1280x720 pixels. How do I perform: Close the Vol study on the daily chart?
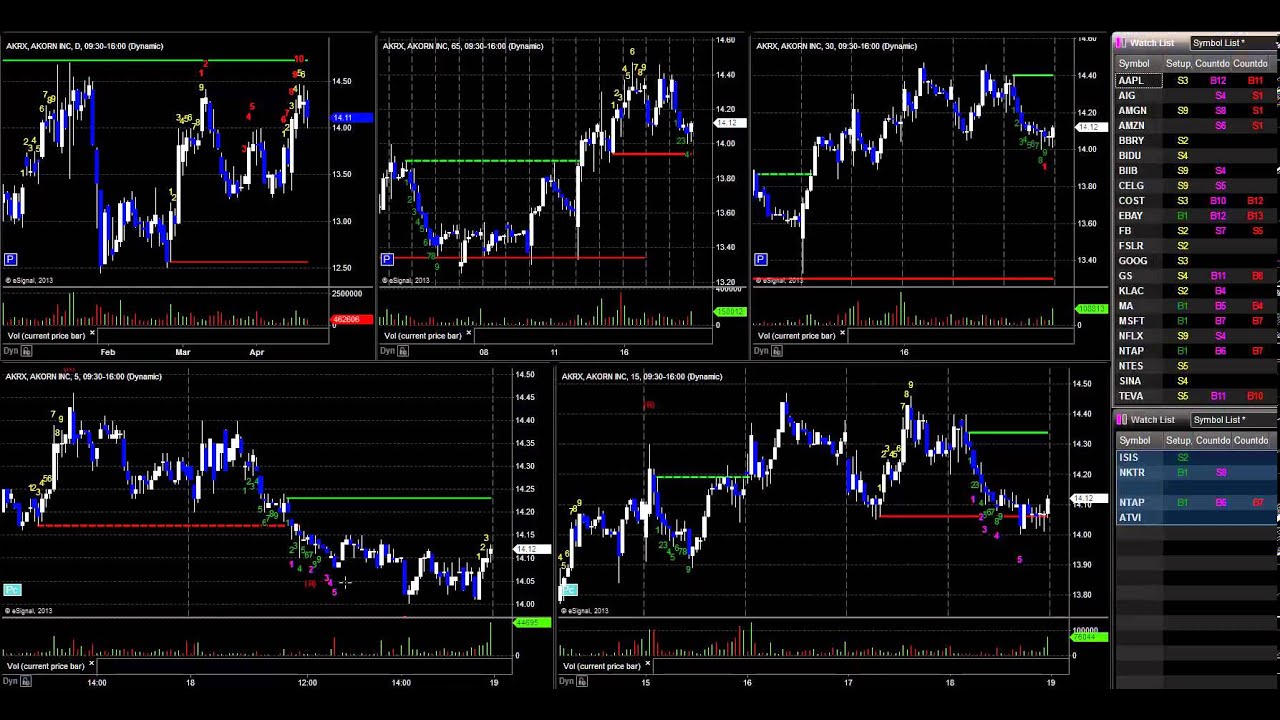pos(92,334)
